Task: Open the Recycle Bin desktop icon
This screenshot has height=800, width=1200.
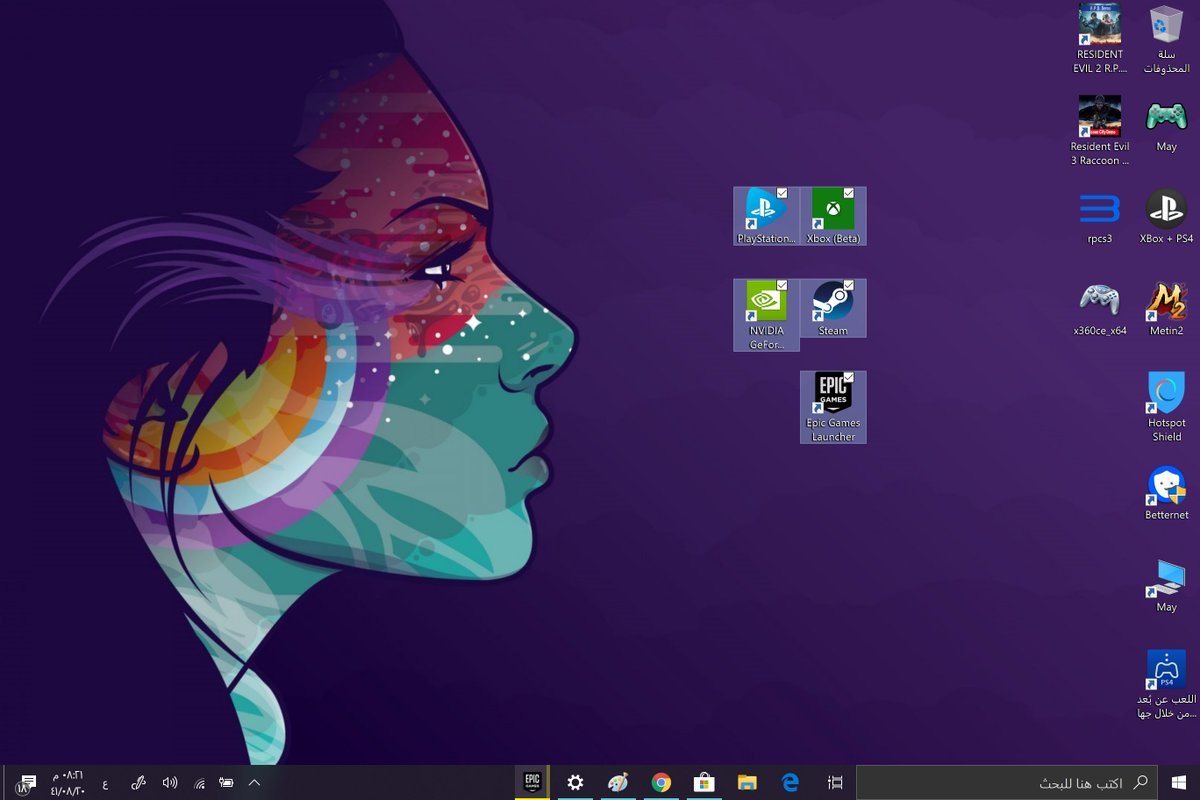Action: pos(1166,39)
